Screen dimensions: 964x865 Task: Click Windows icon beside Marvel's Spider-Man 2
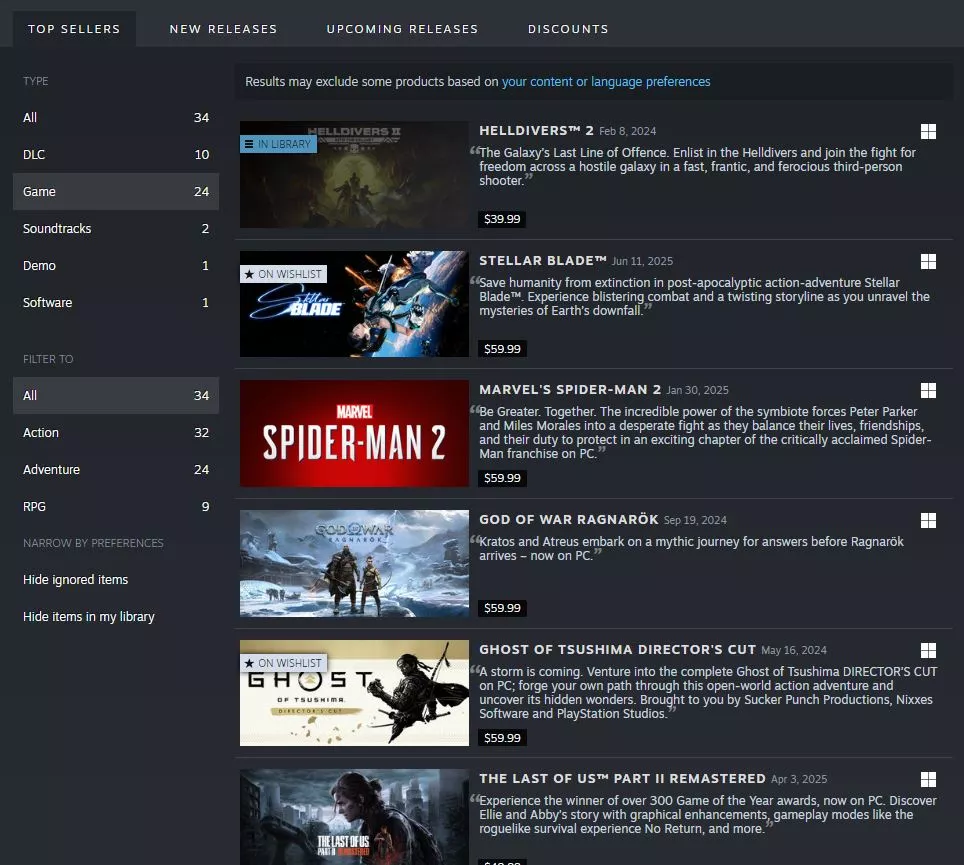[x=928, y=390]
